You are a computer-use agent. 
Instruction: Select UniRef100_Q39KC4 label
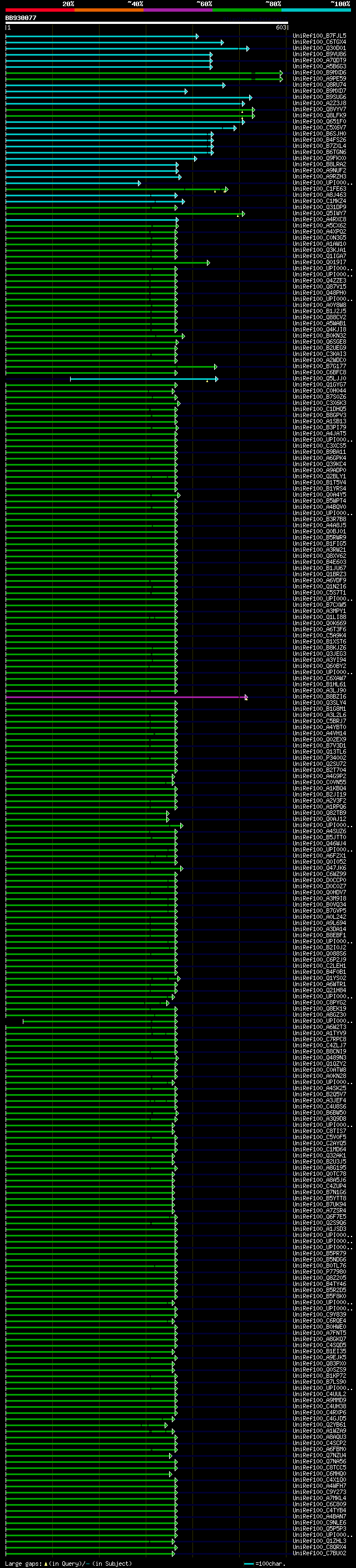pyautogui.click(x=319, y=464)
